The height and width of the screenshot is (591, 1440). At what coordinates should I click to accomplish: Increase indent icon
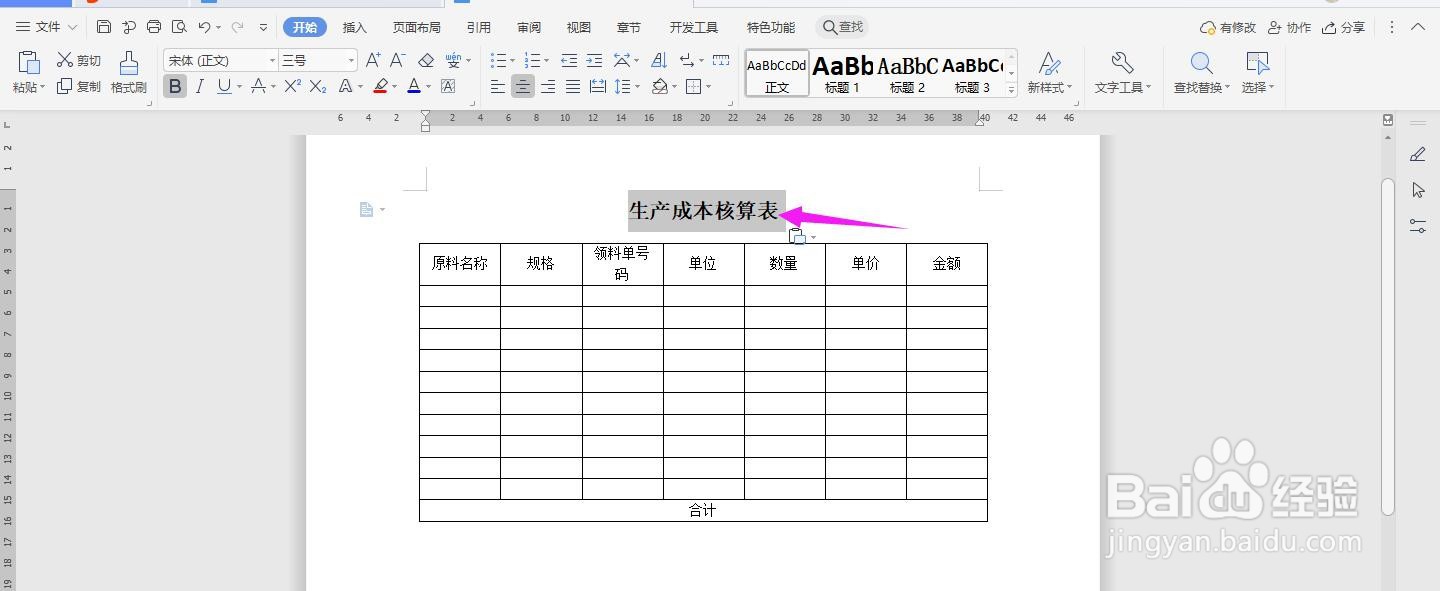point(594,60)
